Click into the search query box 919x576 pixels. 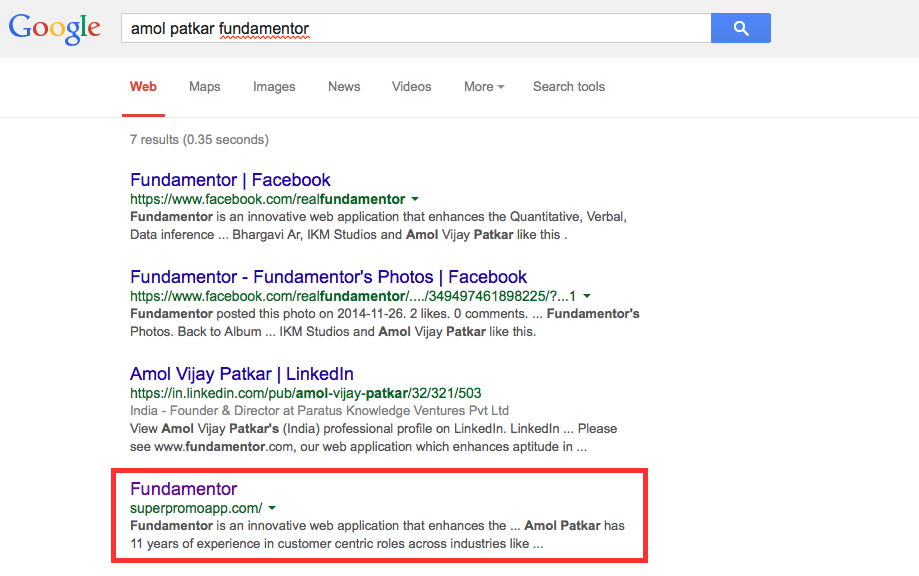pos(415,28)
